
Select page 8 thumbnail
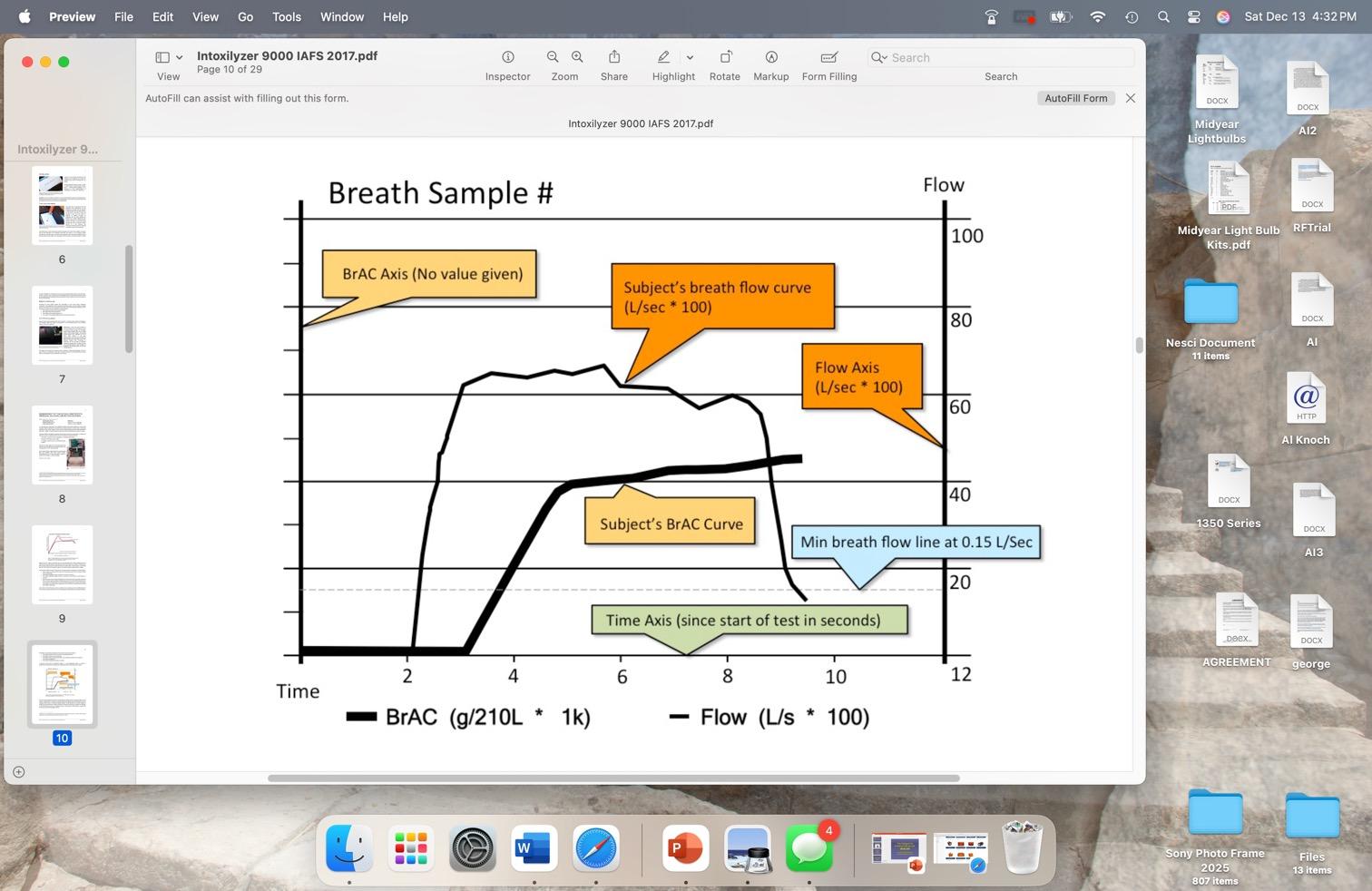(62, 445)
